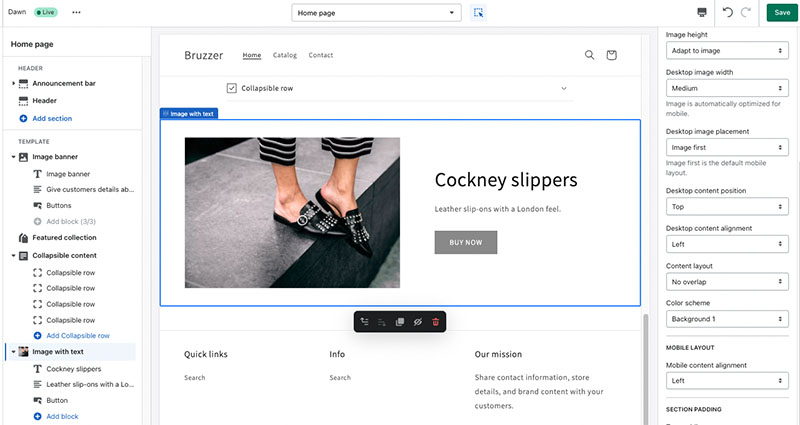
Task: Click the preview vertical scrollbar
Action: point(646,369)
